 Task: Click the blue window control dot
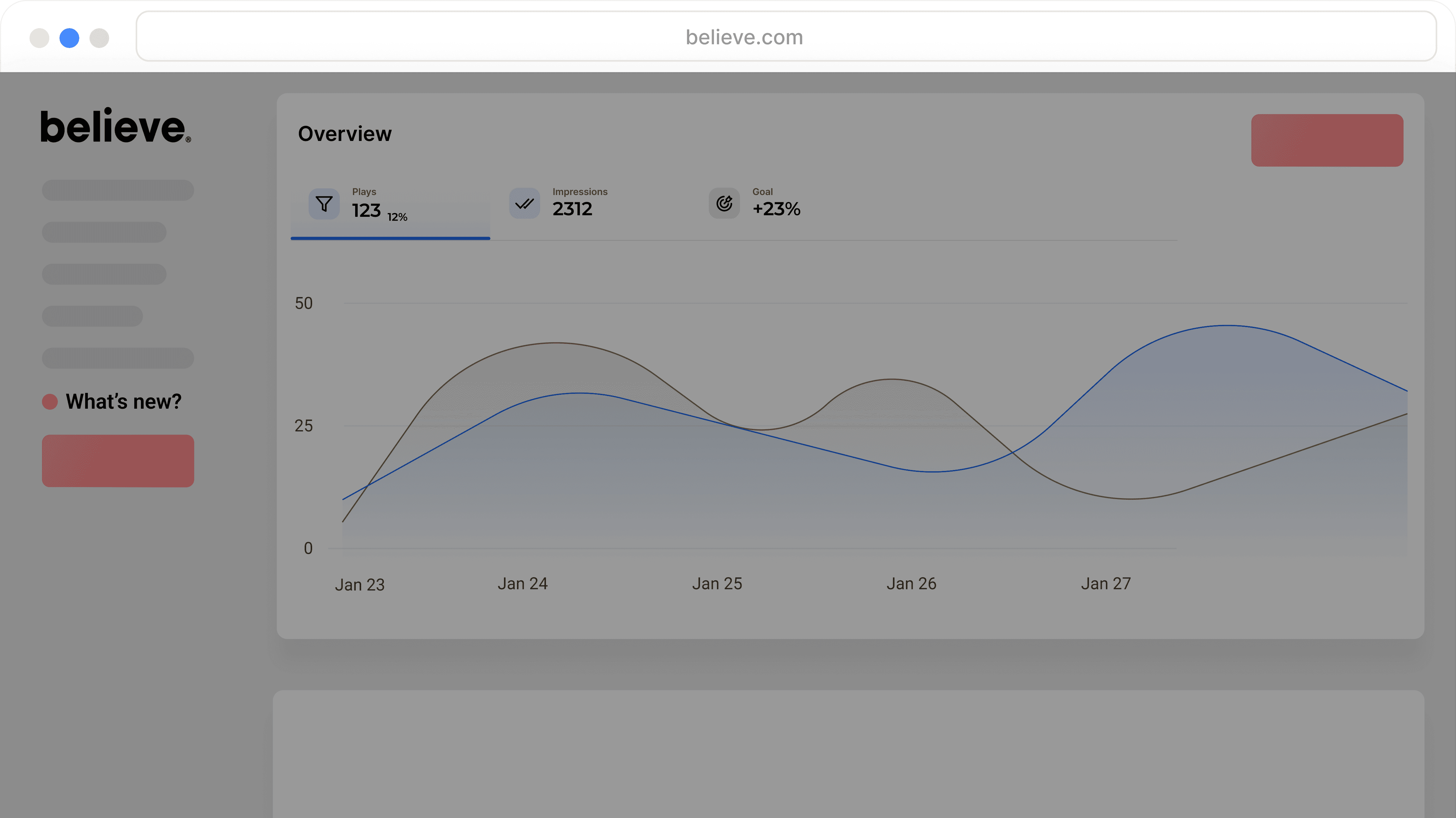(69, 38)
